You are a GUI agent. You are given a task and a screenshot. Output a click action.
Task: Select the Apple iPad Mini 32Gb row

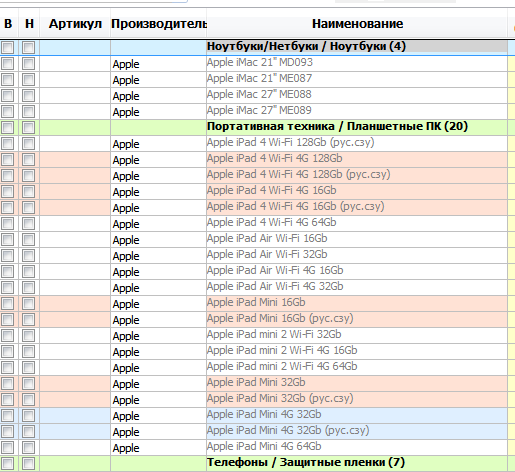(357, 383)
